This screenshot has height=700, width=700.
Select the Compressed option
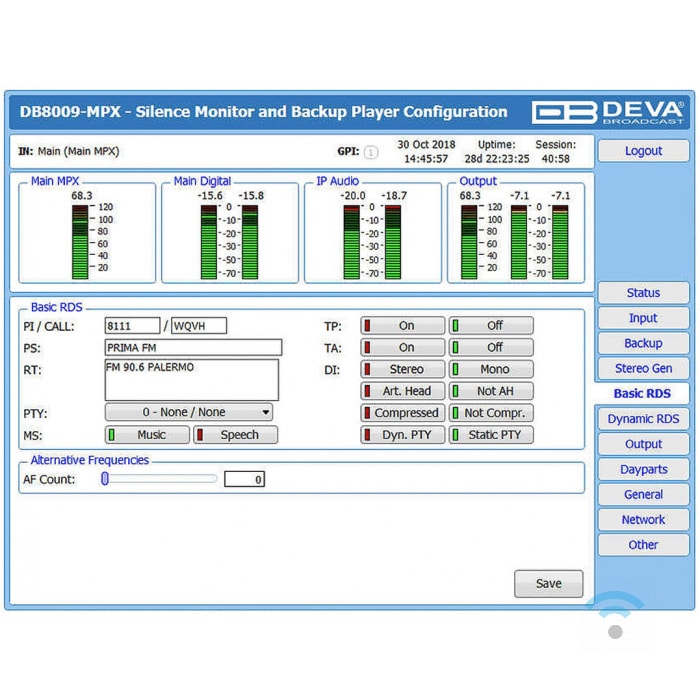(x=403, y=413)
